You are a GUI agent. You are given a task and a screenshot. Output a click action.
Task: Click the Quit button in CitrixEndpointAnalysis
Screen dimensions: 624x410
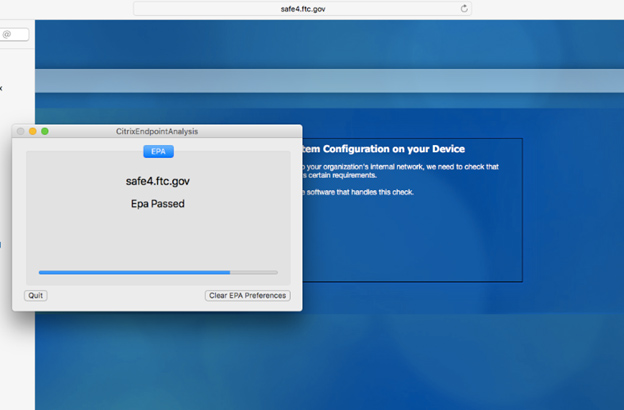[x=36, y=295]
